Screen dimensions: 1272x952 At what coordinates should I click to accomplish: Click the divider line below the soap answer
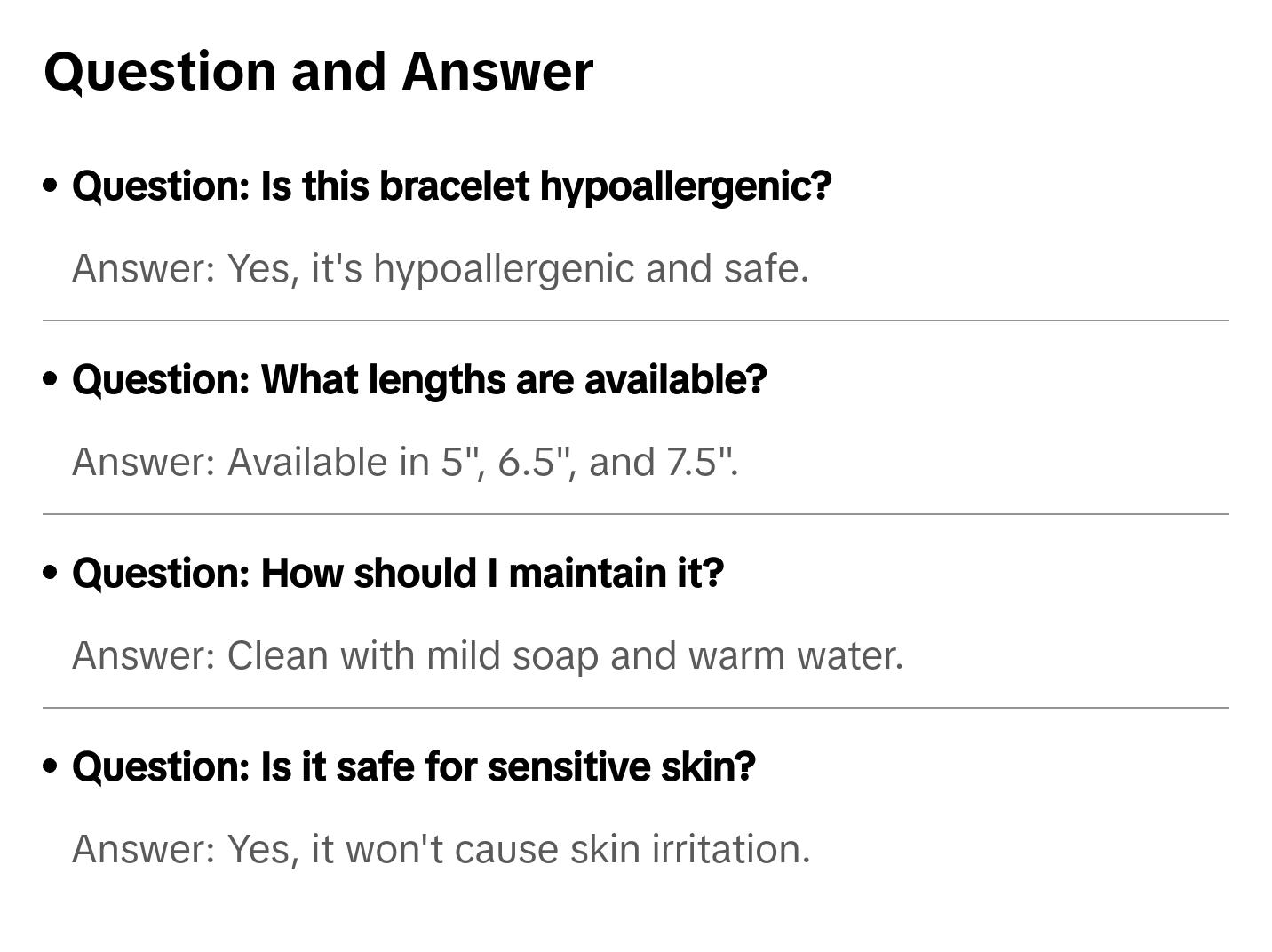(x=635, y=708)
